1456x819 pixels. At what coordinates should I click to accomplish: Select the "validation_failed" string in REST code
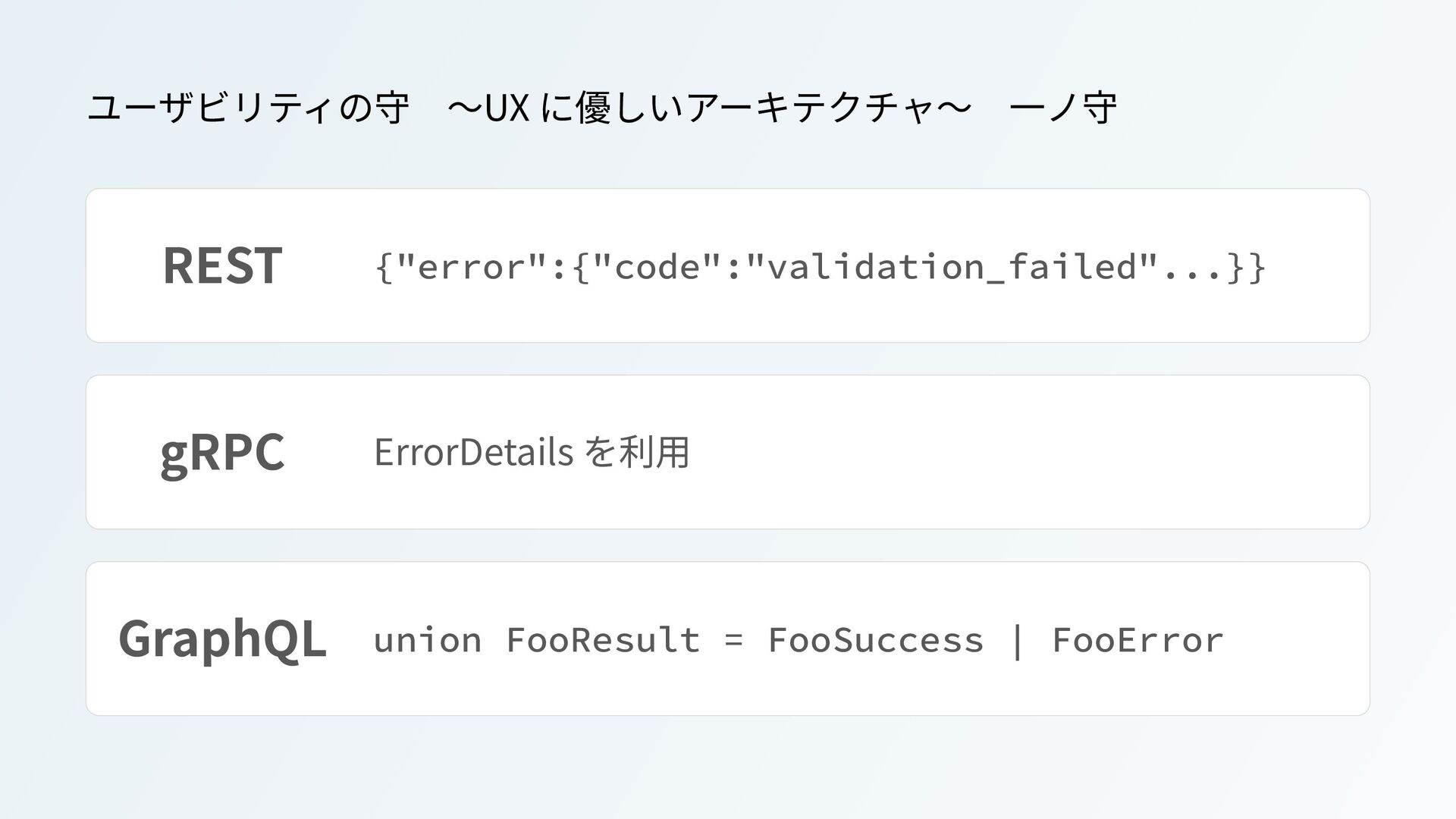(952, 266)
